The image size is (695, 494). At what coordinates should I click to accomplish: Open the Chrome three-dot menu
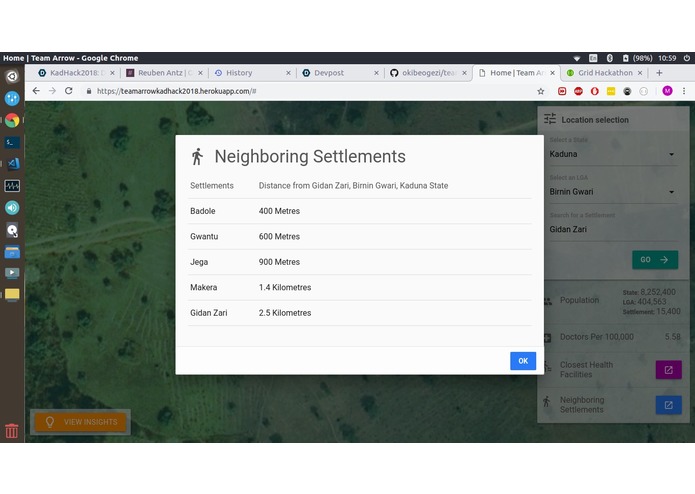coord(684,91)
